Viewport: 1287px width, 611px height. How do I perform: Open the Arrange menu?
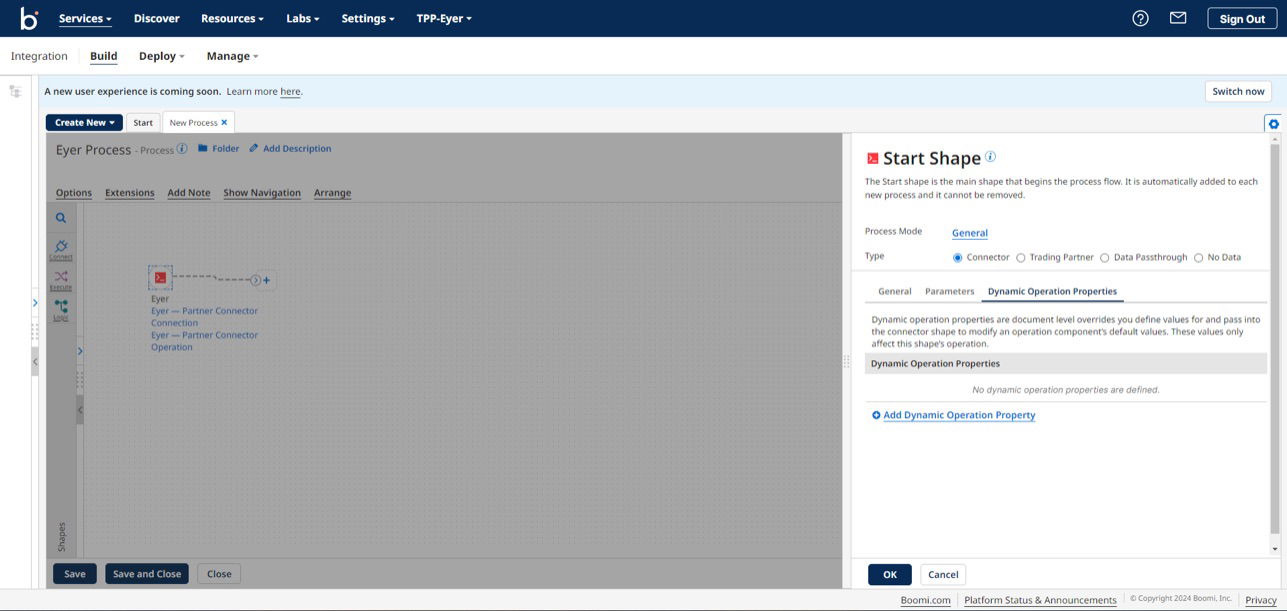tap(332, 193)
